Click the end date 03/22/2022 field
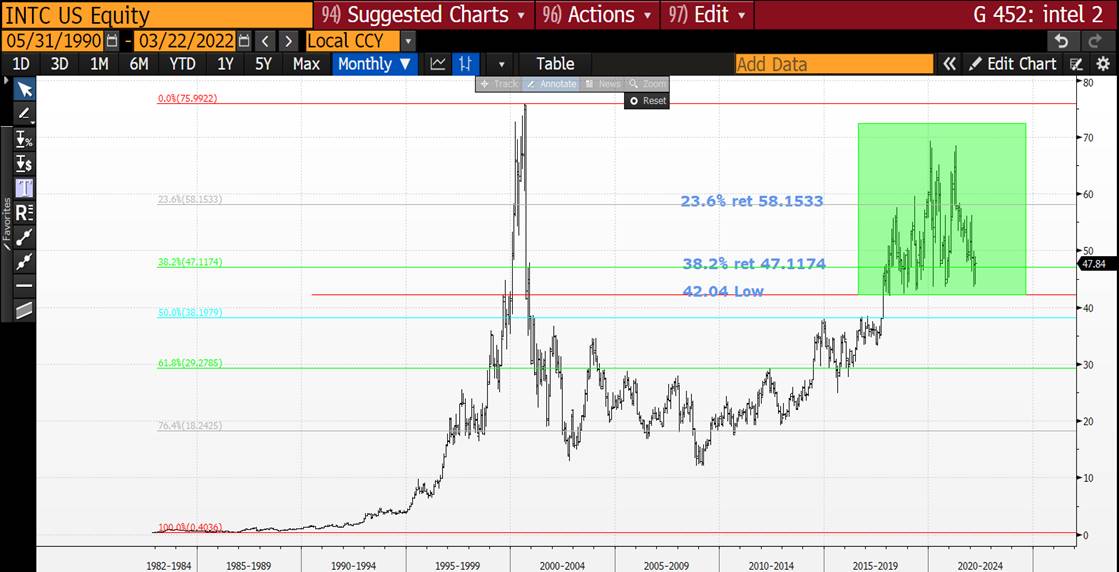The image size is (1119, 572). 186,41
